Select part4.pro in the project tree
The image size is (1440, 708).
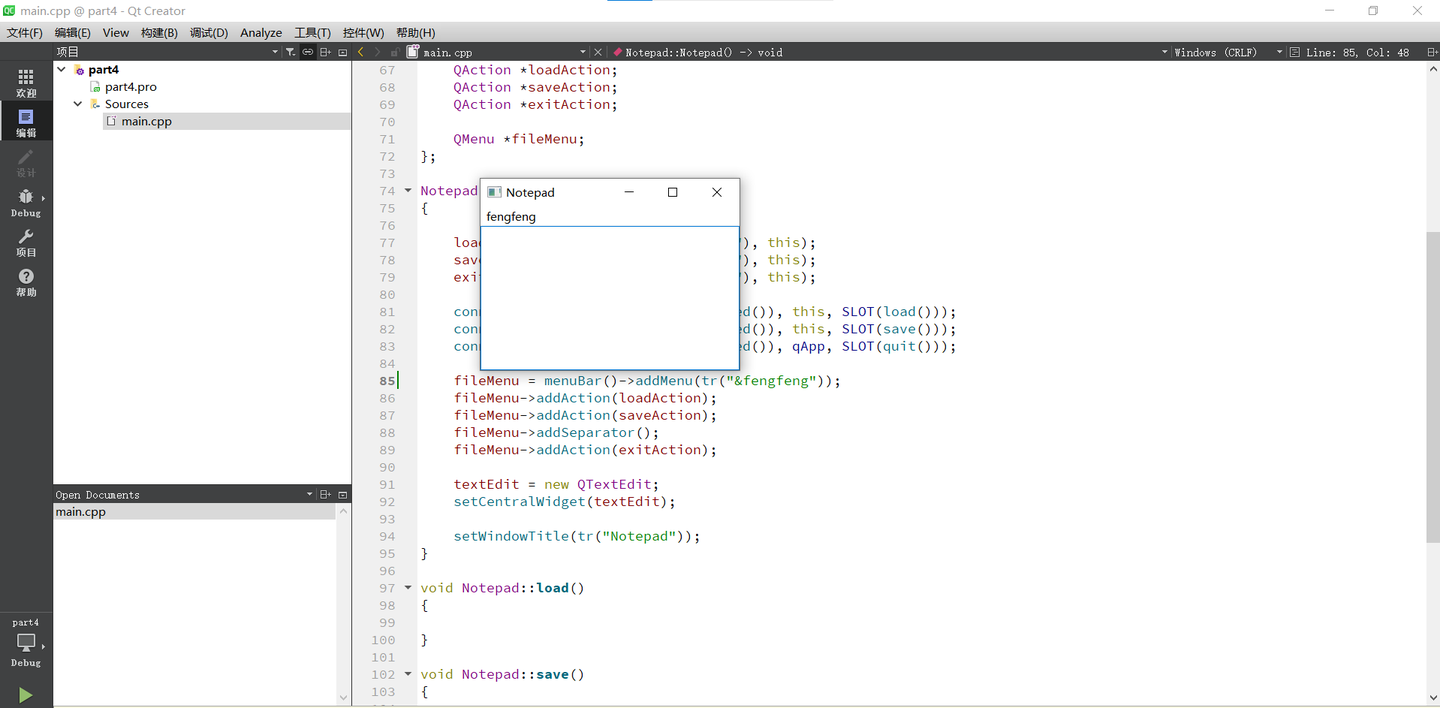pos(130,87)
